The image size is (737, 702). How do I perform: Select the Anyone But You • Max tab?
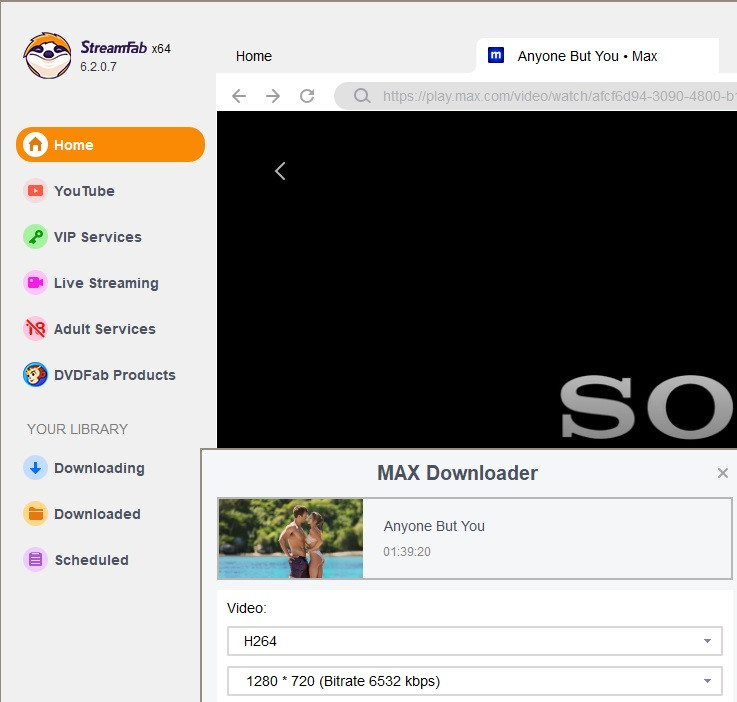(x=587, y=56)
